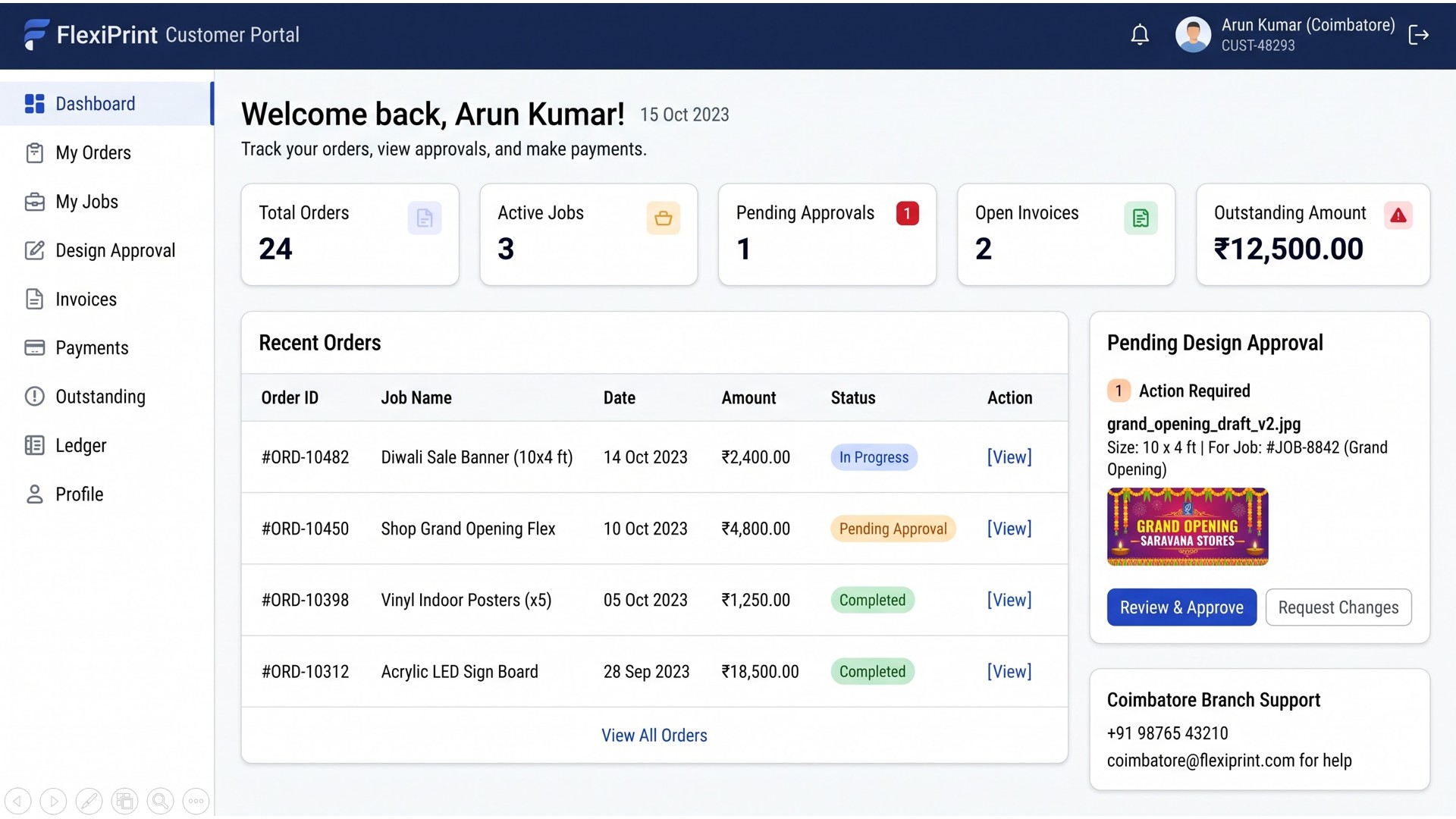
Task: Click the coimbatore@flexiprint.com support email
Action: (1200, 761)
